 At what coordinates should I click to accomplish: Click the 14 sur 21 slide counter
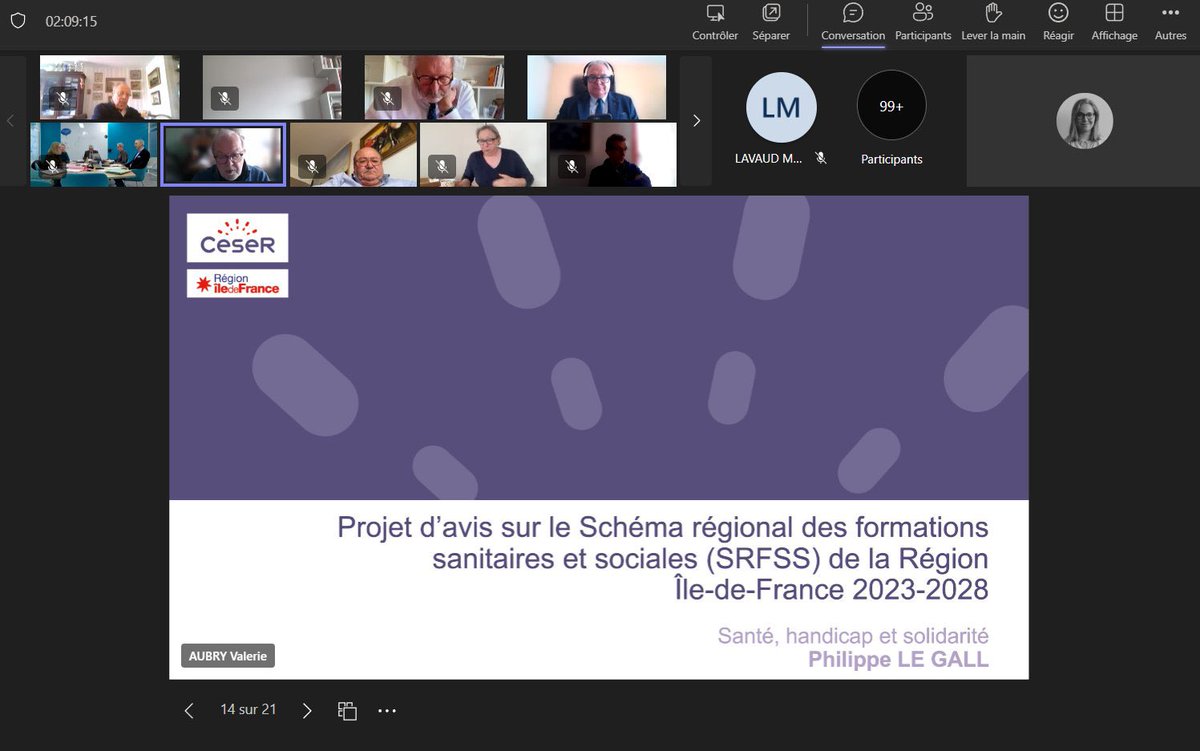[248, 710]
